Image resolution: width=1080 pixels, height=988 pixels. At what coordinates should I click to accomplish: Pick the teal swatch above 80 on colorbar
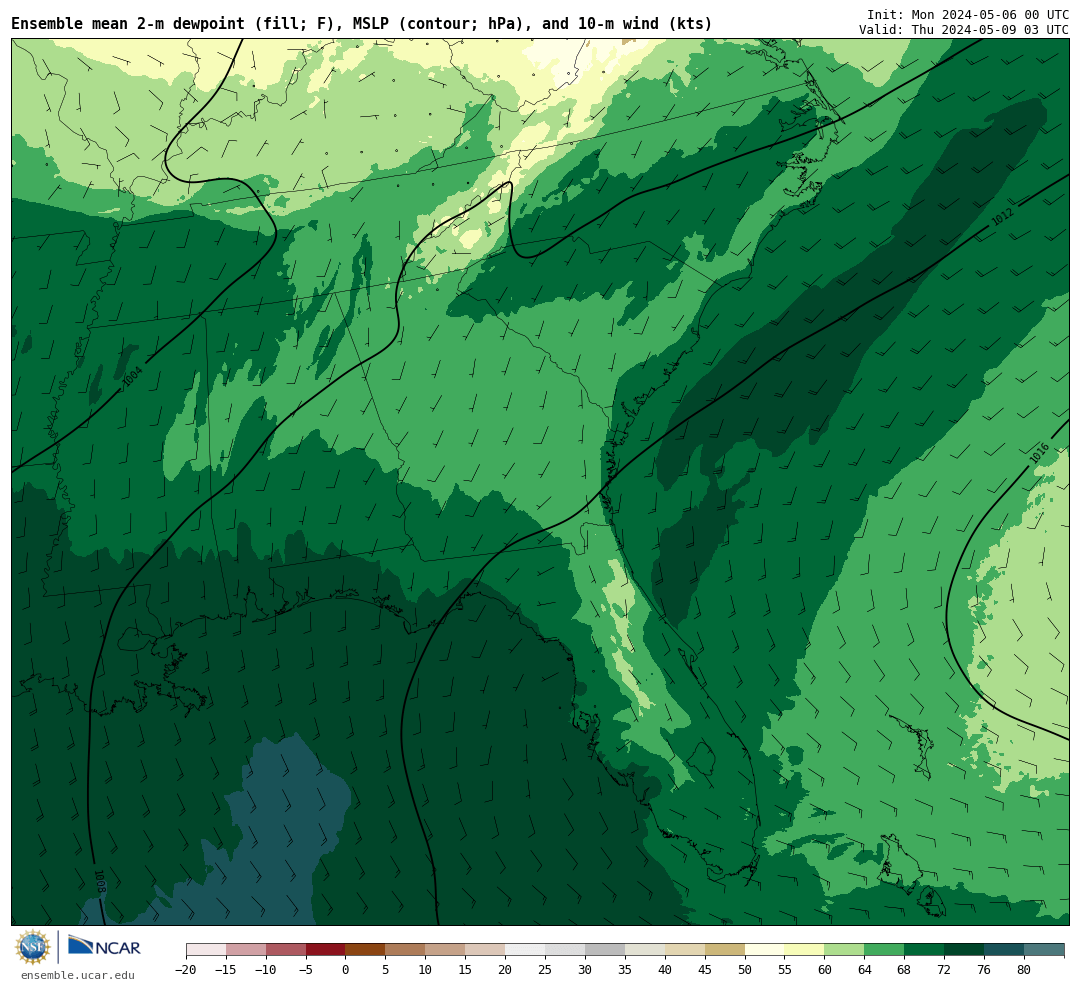pos(1044,950)
